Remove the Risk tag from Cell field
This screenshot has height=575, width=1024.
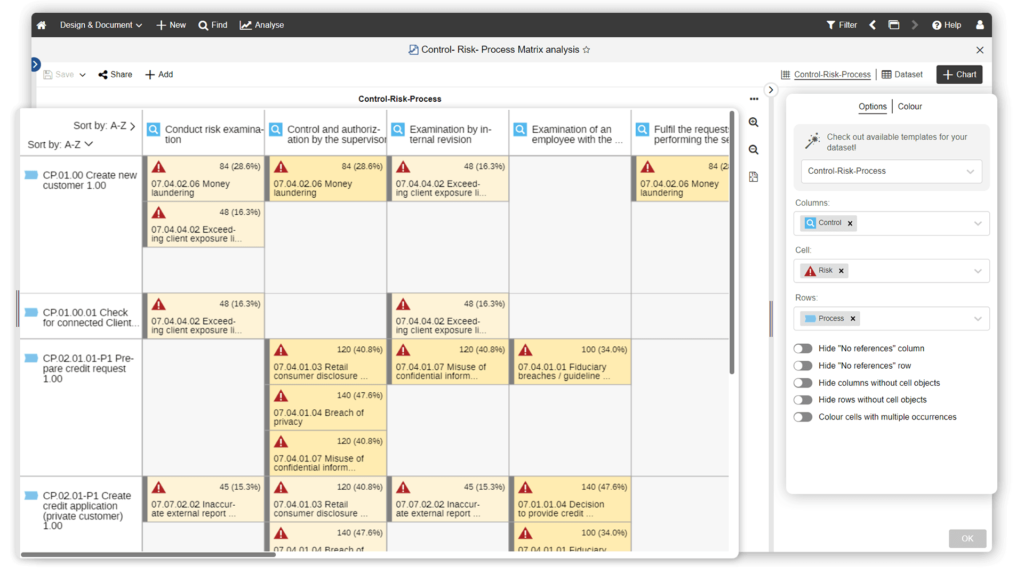(841, 271)
